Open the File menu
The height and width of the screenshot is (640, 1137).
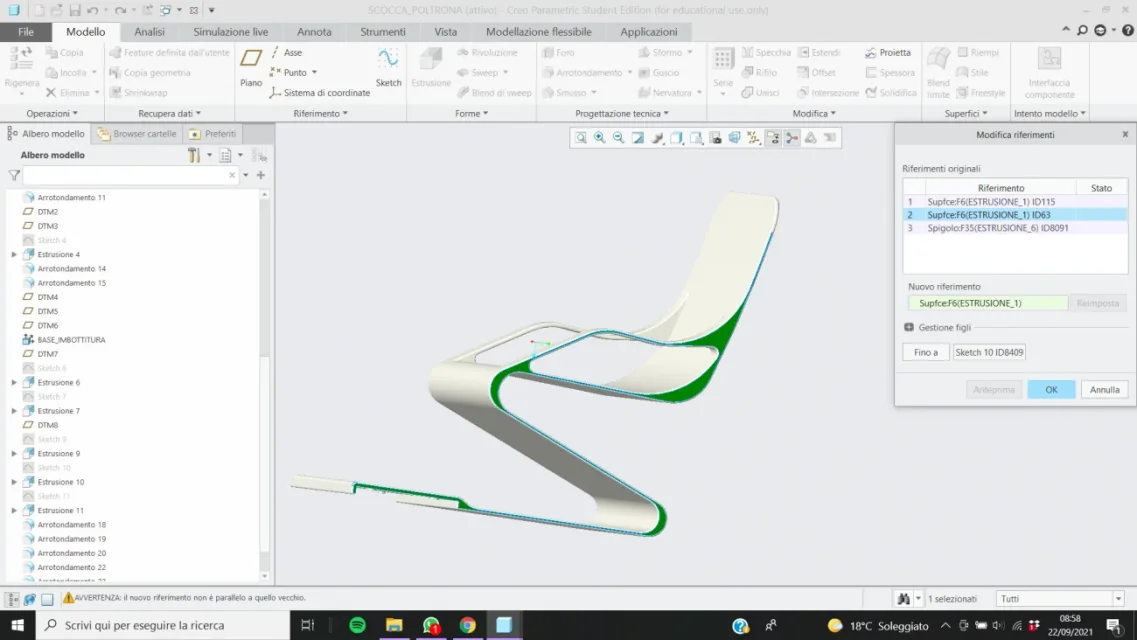[x=26, y=32]
